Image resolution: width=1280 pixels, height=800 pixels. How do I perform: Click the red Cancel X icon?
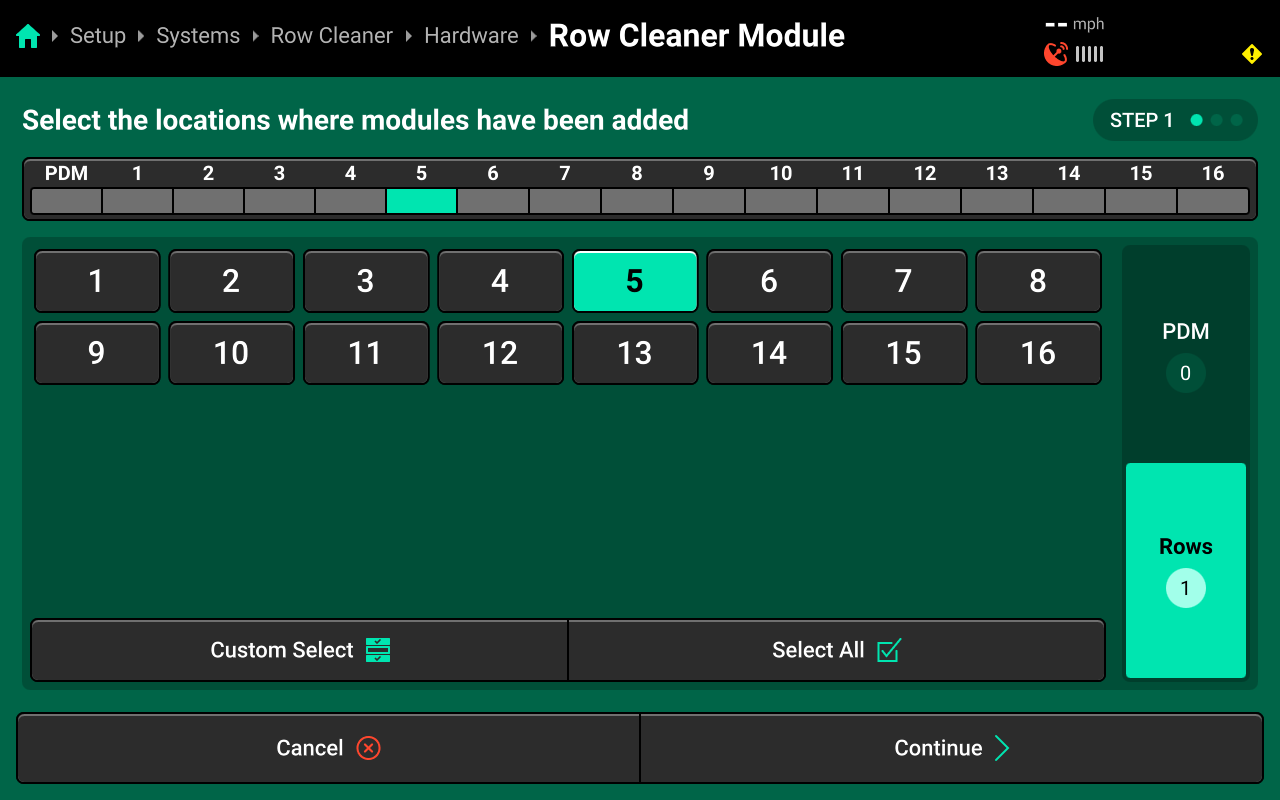pyautogui.click(x=368, y=748)
